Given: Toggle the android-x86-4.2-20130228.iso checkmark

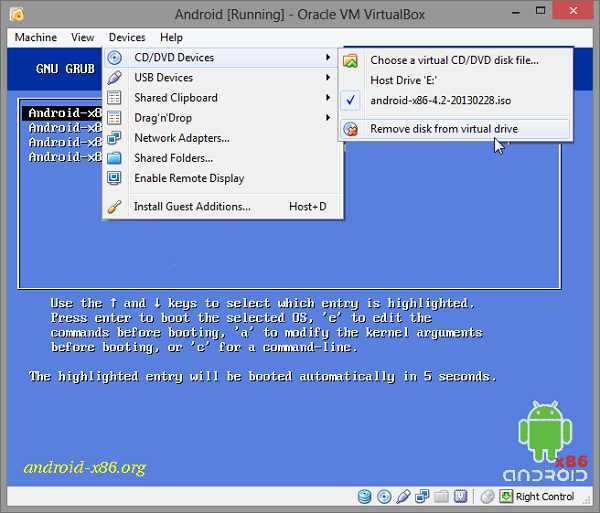Looking at the screenshot, I should click(x=350, y=100).
